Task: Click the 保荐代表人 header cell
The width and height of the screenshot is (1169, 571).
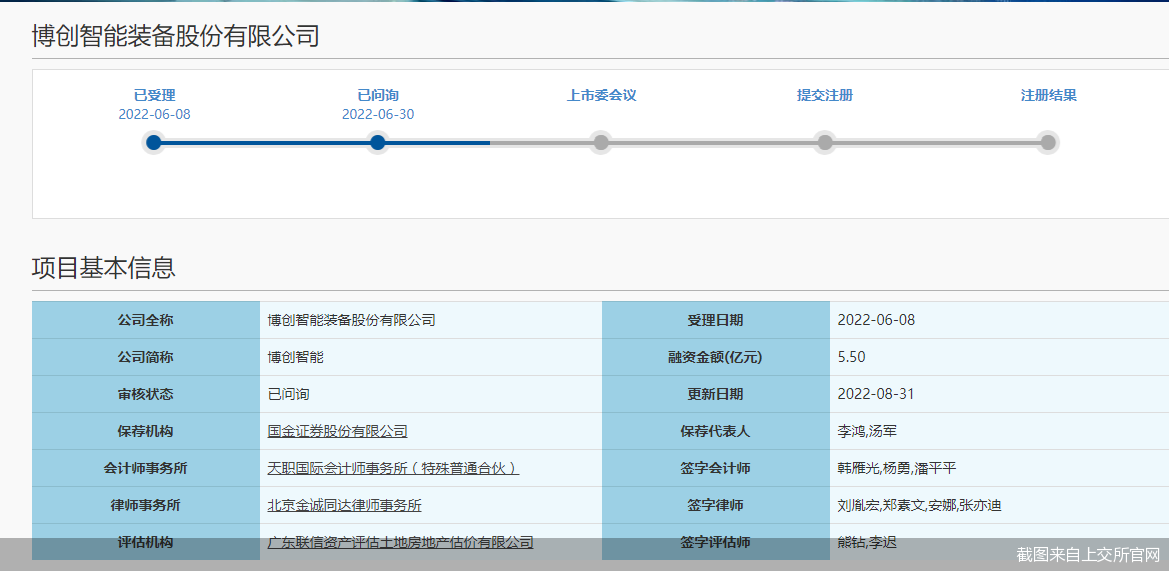Action: click(x=716, y=432)
